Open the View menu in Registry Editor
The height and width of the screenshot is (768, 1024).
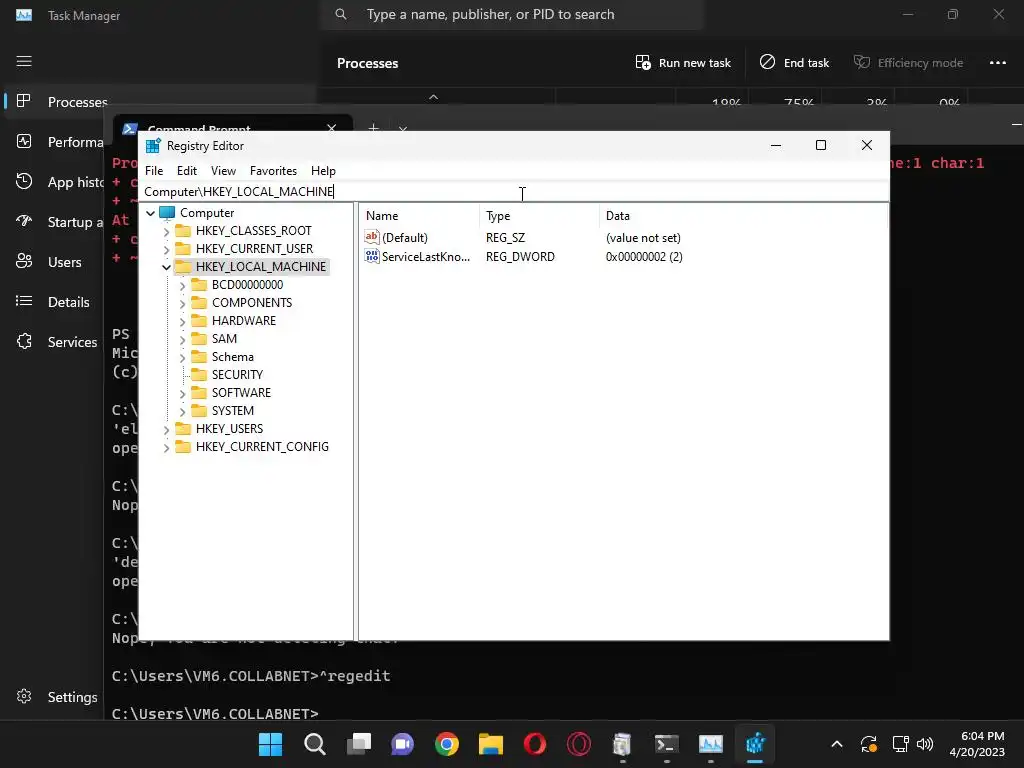tap(223, 170)
